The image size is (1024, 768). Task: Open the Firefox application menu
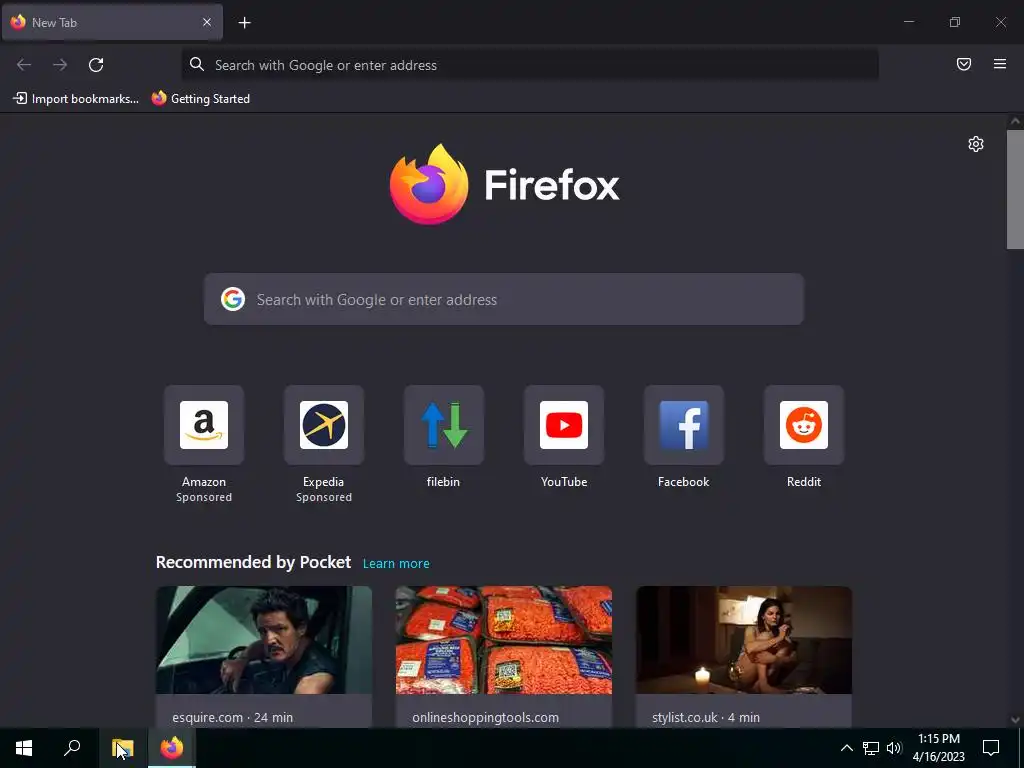(x=1000, y=64)
